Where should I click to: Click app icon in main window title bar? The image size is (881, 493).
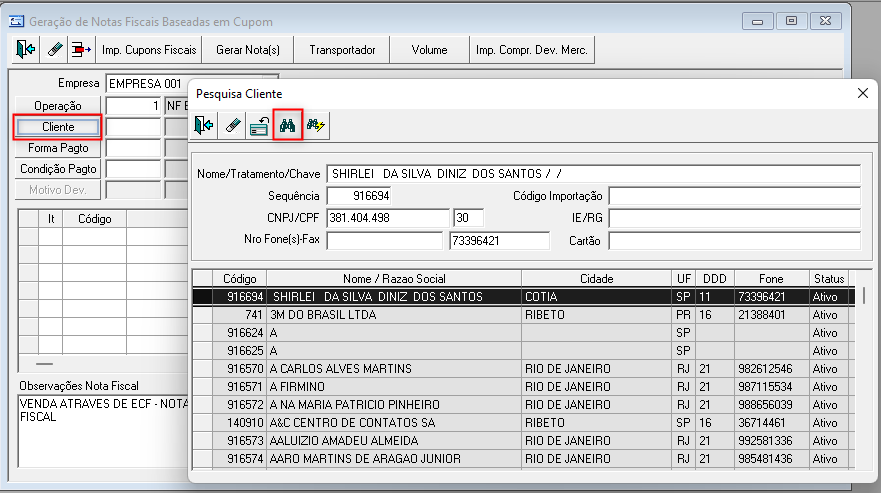point(16,21)
